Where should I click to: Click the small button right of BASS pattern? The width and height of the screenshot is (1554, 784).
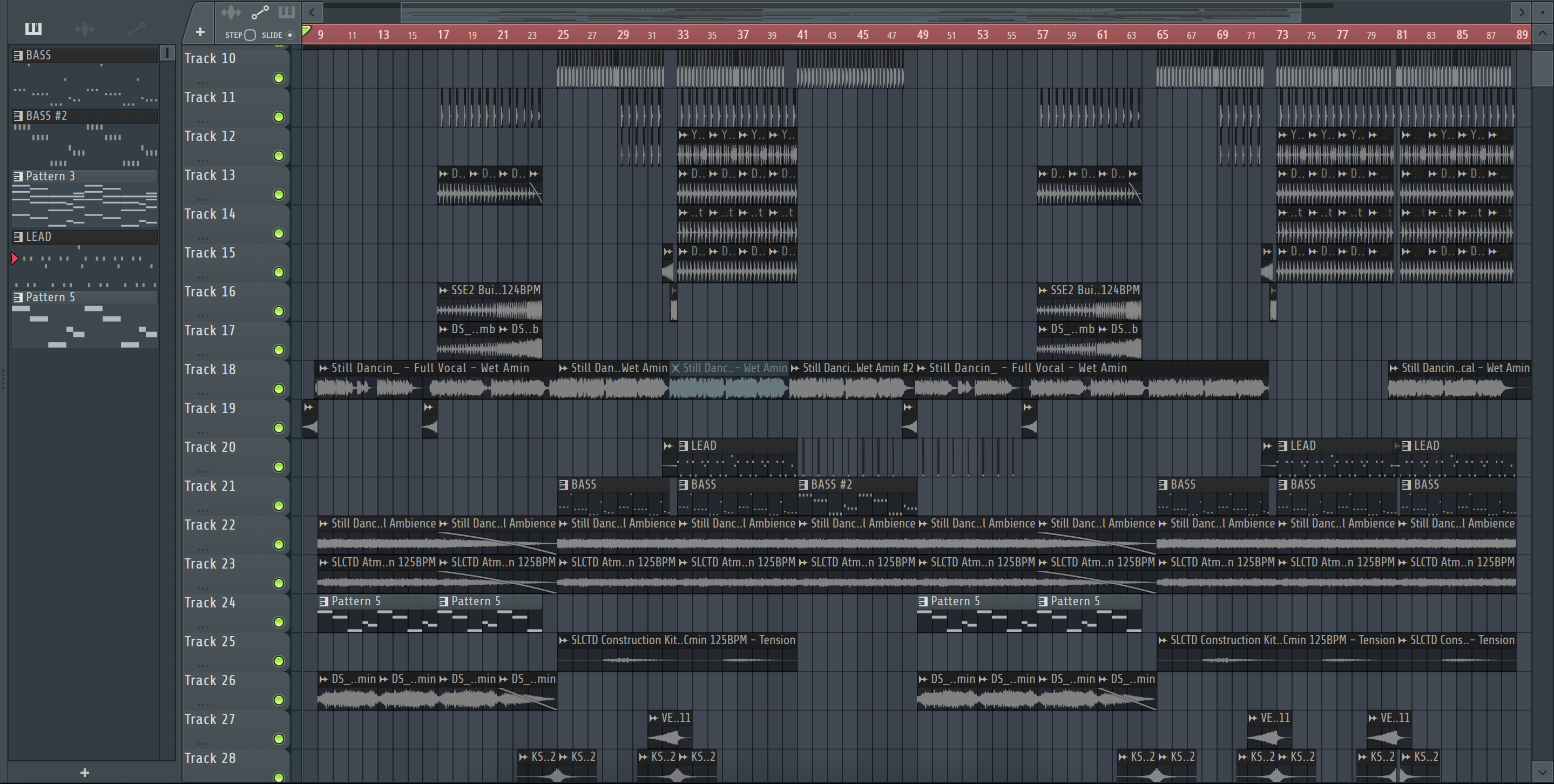point(167,53)
